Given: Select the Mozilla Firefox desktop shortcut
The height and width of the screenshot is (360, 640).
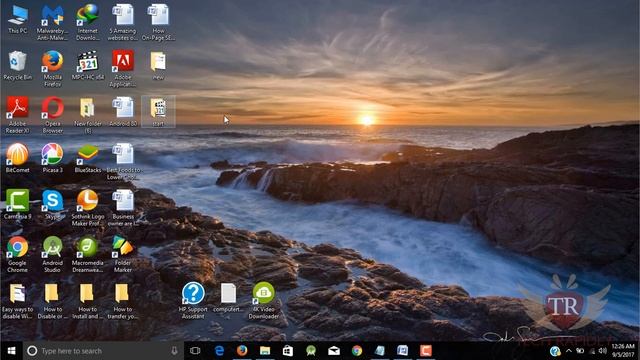Looking at the screenshot, I should [53, 69].
